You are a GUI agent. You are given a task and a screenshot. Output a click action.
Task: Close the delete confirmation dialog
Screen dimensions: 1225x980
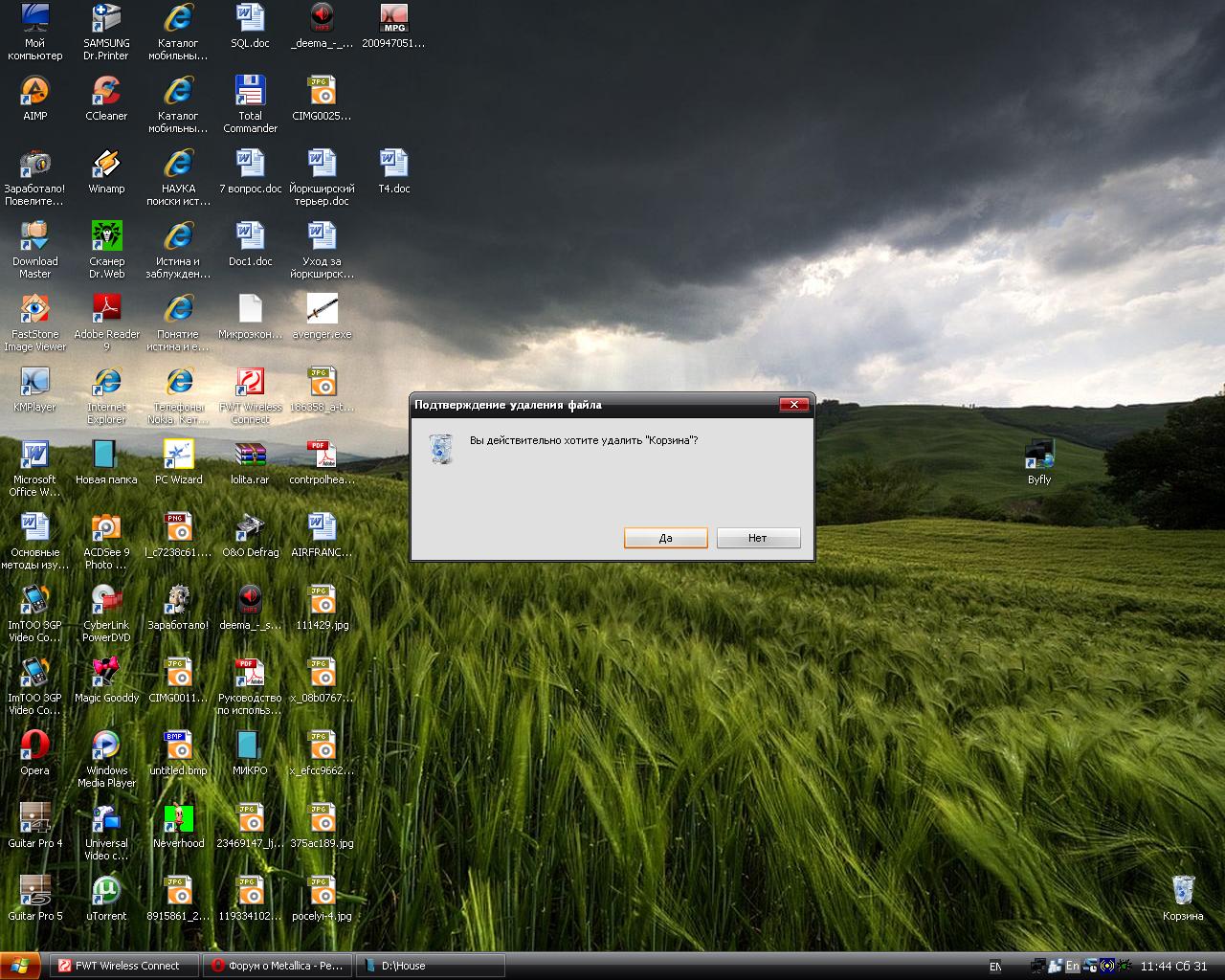(793, 405)
